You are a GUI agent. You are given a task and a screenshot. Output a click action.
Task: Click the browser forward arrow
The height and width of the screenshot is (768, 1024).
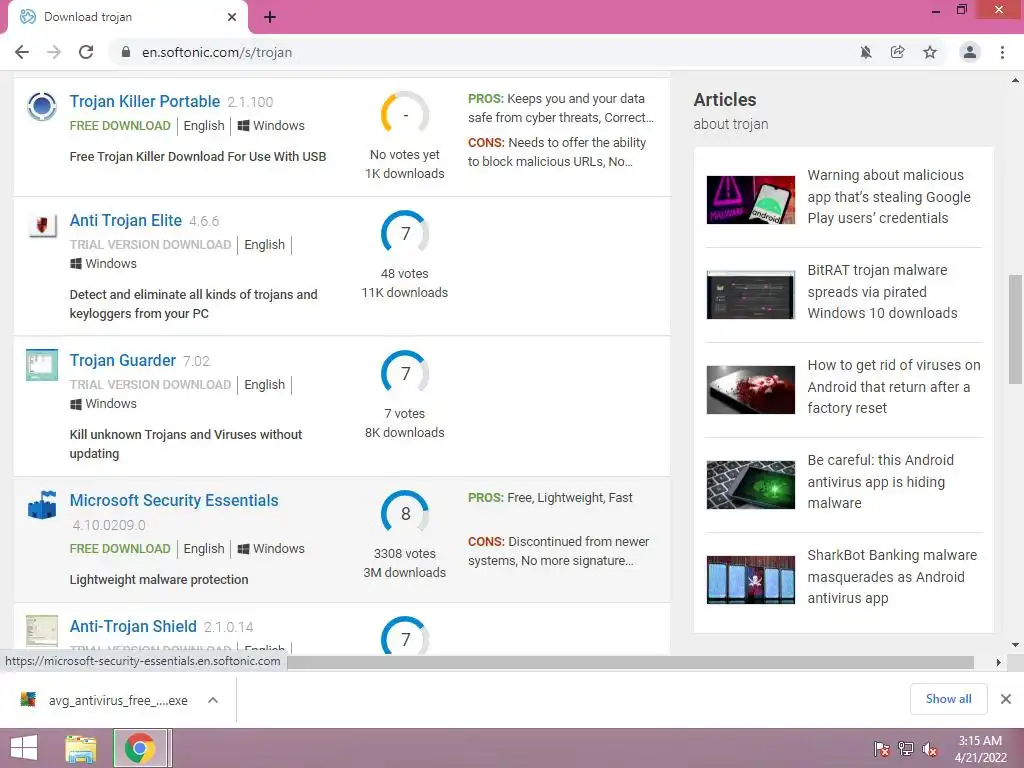point(54,52)
